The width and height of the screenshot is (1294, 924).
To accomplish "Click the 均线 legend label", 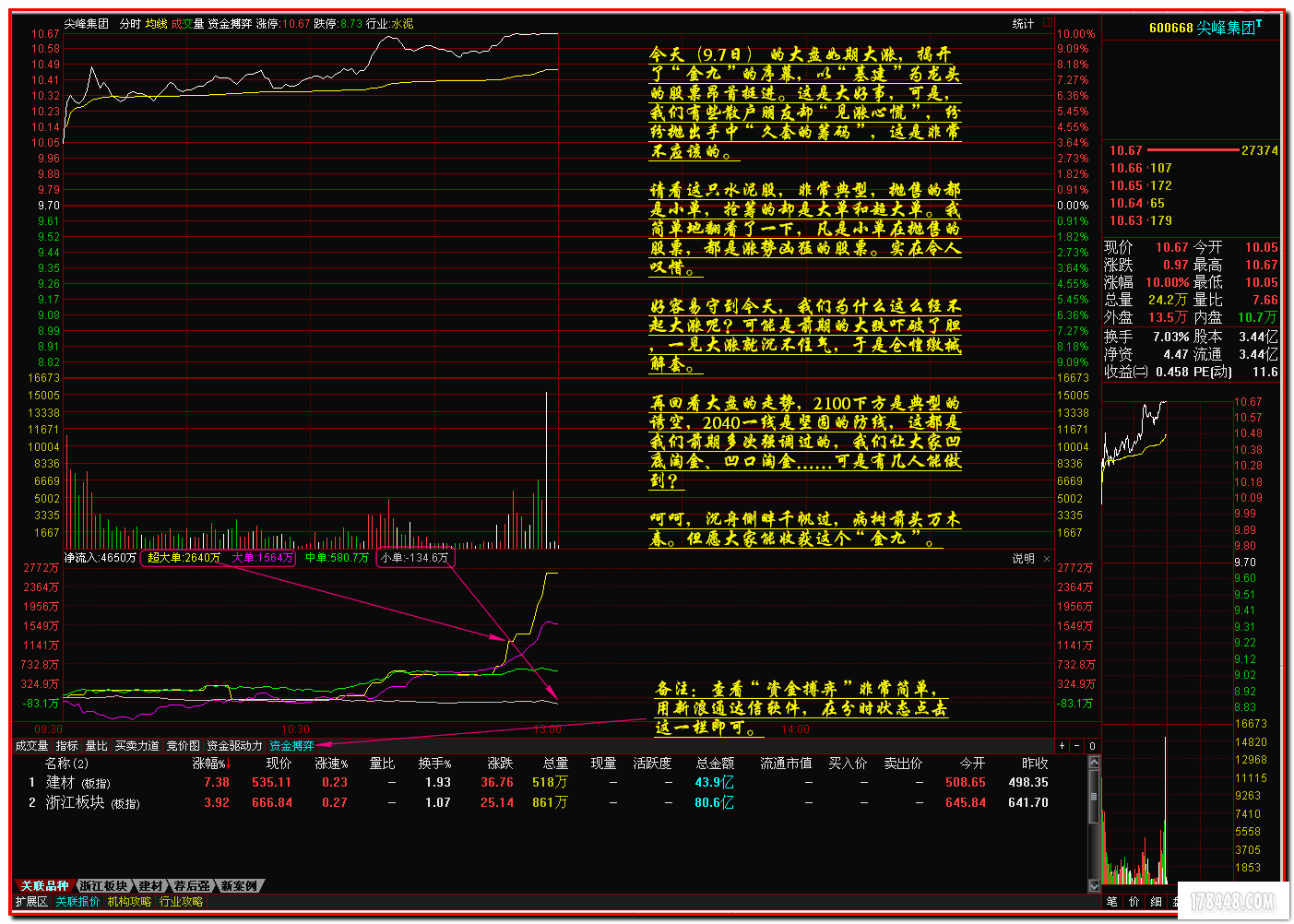I will coord(156,24).
